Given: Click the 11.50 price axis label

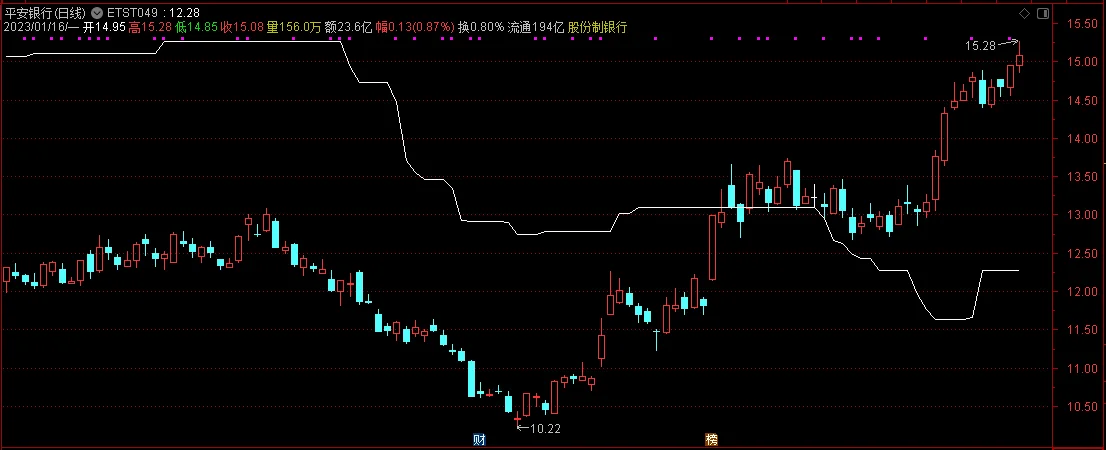Looking at the screenshot, I should 1081,330.
